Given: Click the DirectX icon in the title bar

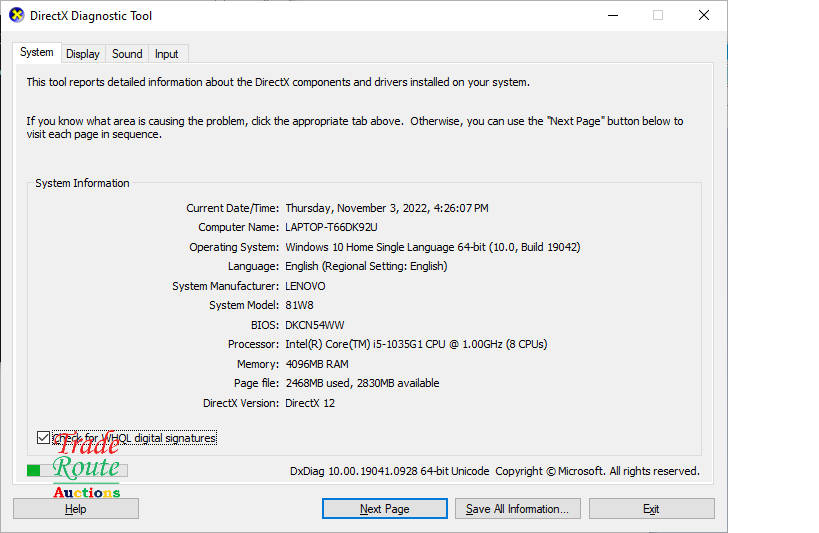Looking at the screenshot, I should click(x=16, y=15).
